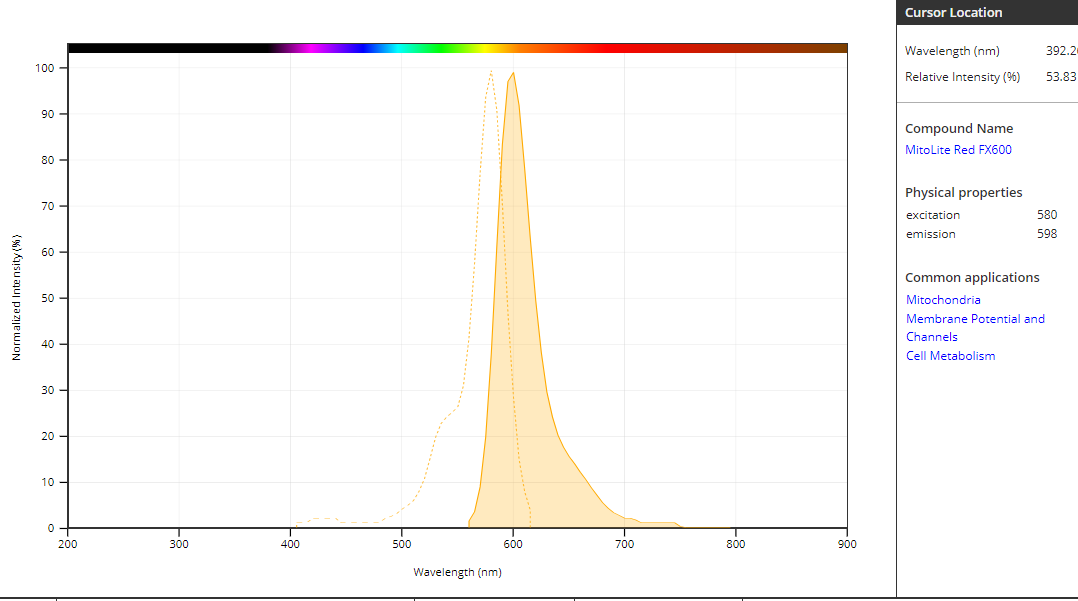Follow the Mitochondria application link

[x=942, y=300]
